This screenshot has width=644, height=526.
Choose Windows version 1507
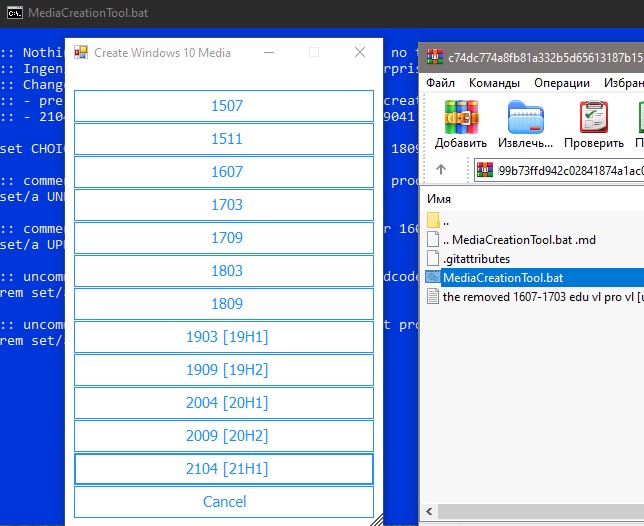pos(224,106)
